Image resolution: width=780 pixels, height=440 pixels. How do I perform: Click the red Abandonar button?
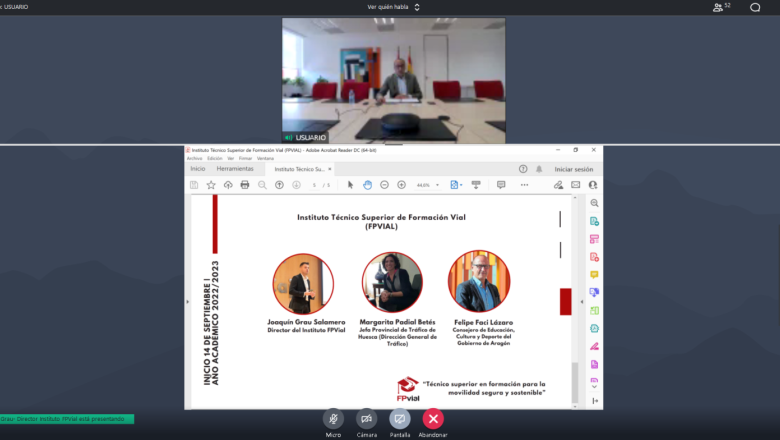point(433,418)
